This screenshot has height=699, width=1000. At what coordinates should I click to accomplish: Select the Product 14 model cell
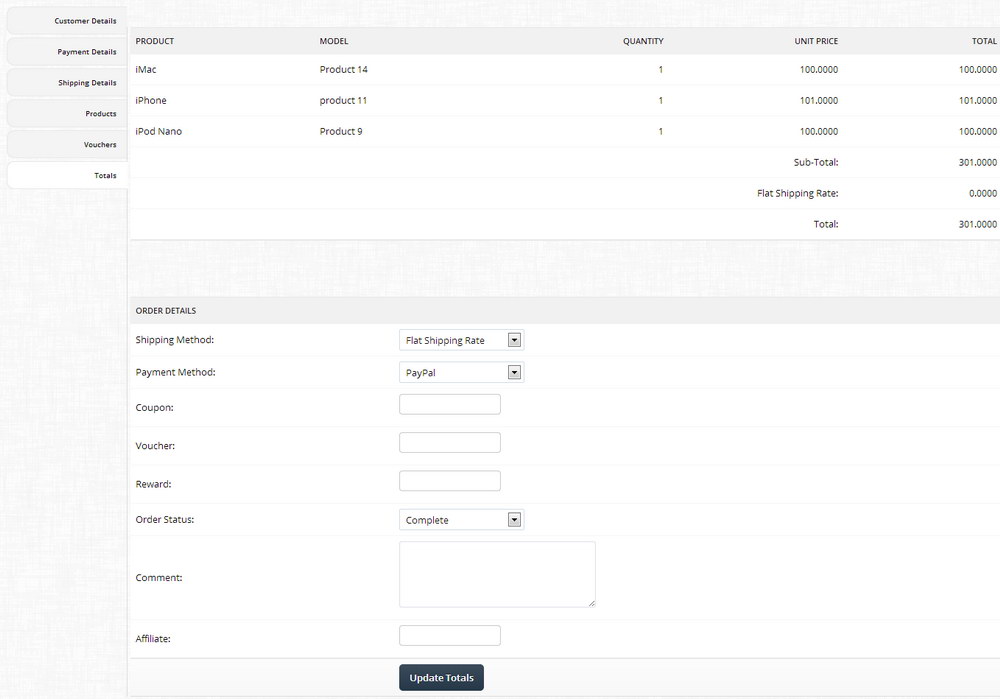tap(344, 70)
